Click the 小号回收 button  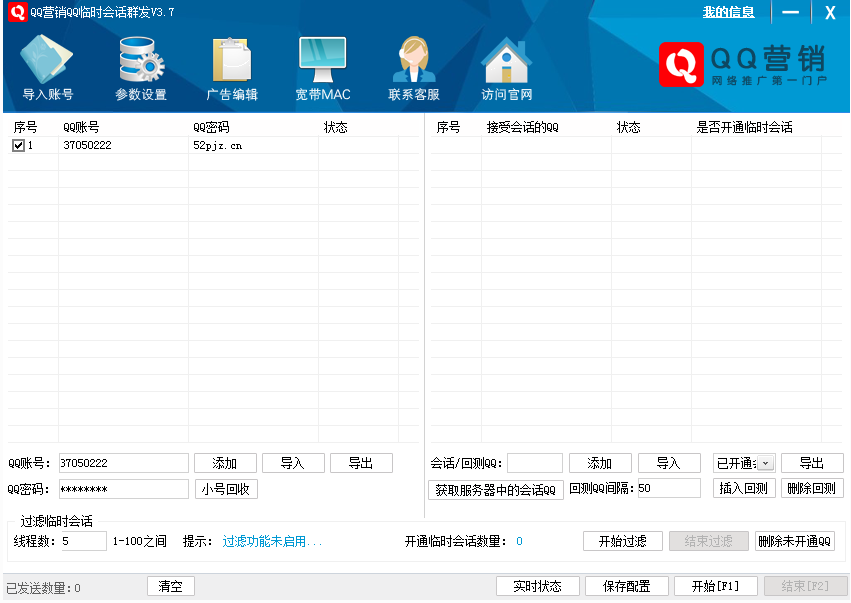click(226, 489)
